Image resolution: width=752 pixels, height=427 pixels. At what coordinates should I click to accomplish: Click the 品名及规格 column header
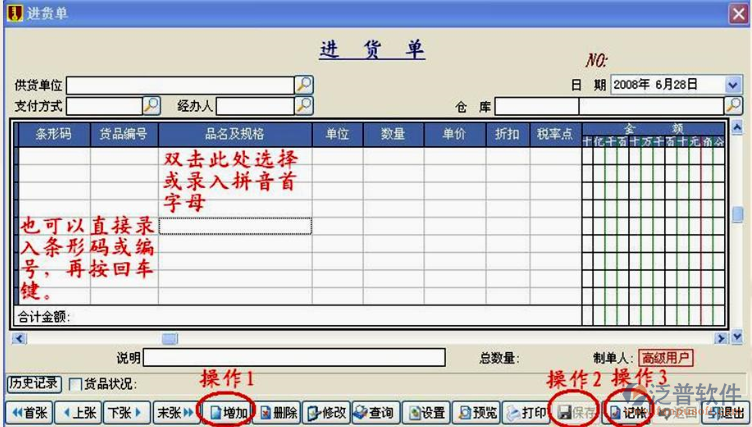(235, 134)
